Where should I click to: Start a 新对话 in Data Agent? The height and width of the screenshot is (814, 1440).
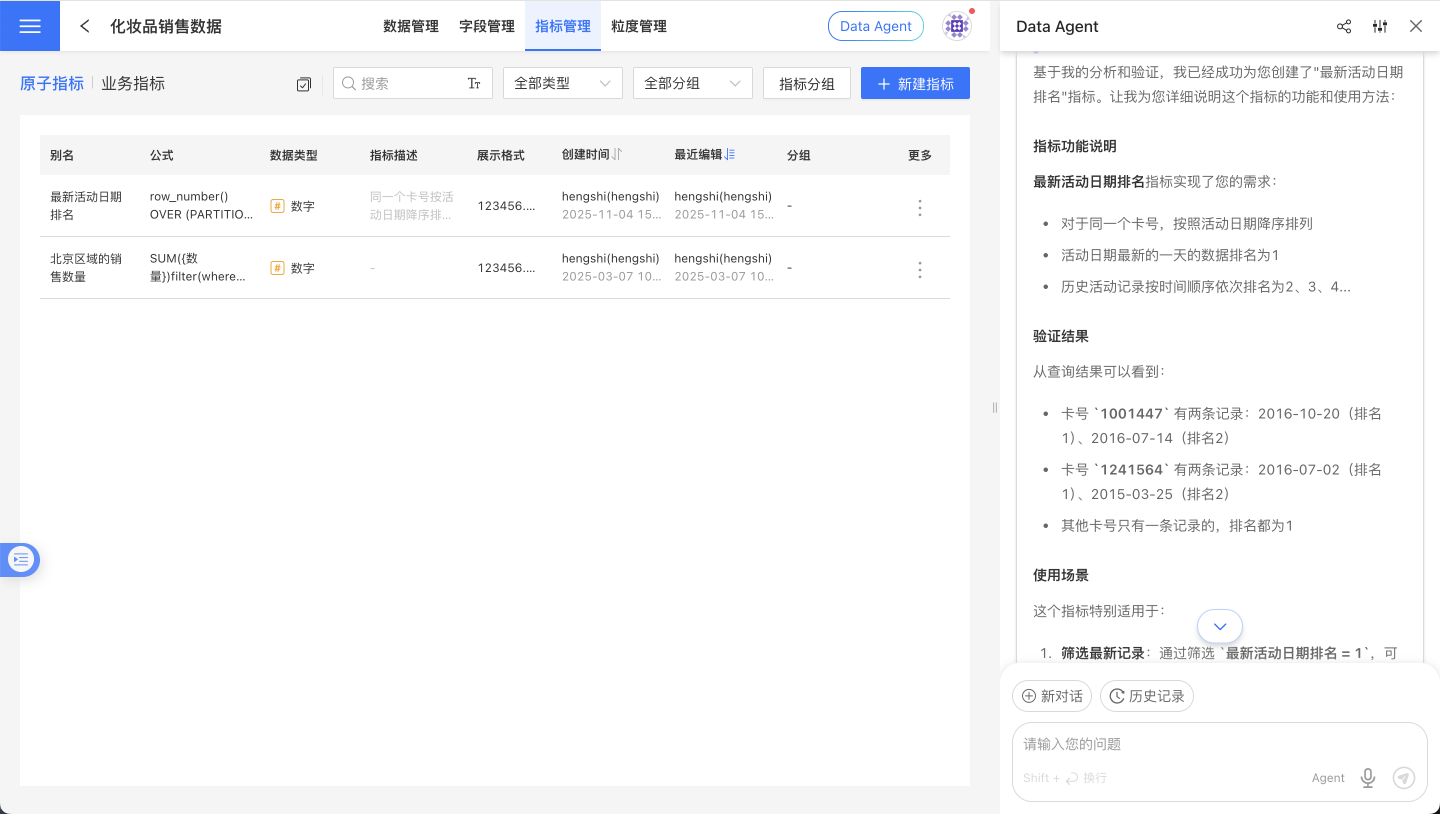point(1051,696)
